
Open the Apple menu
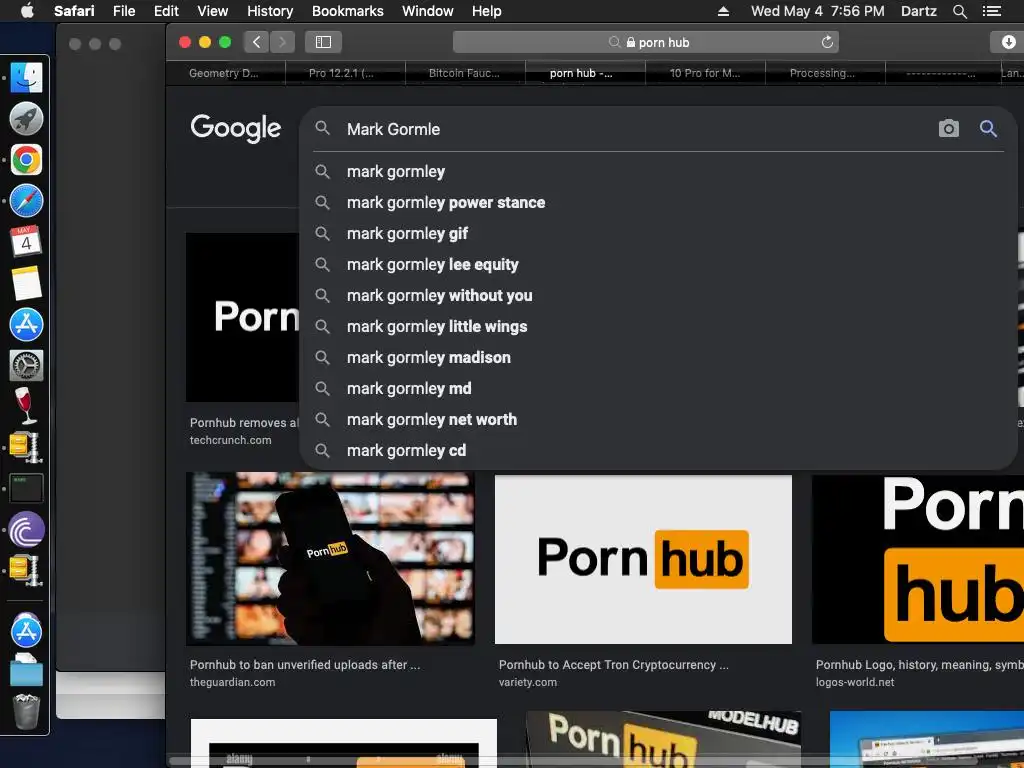click(x=27, y=11)
